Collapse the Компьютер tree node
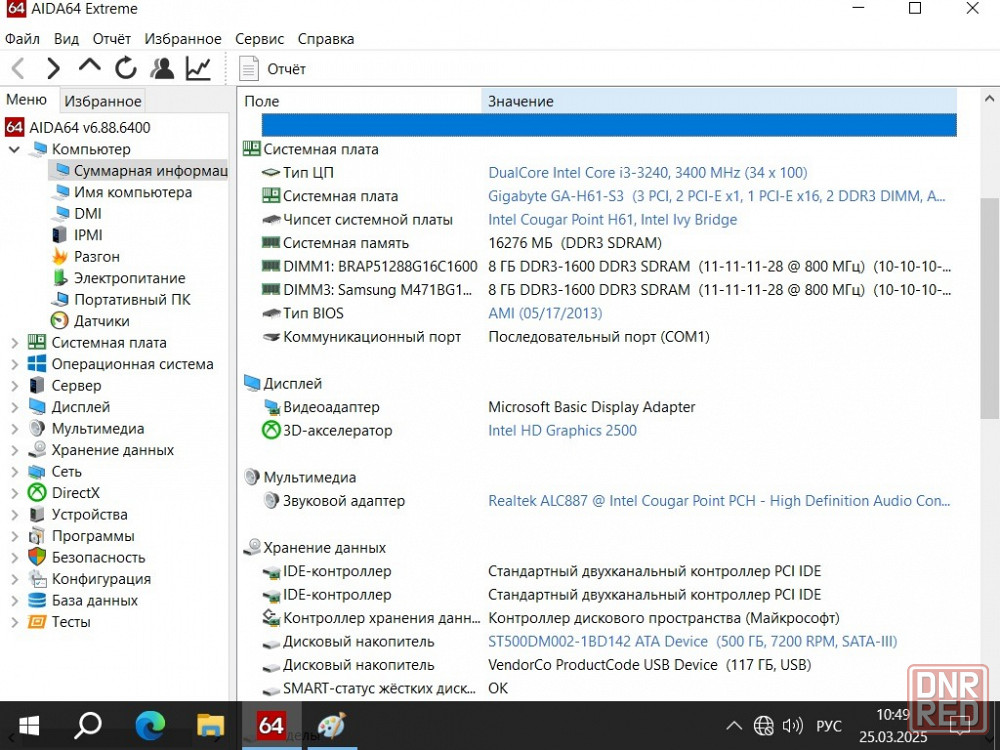Viewport: 1000px width, 750px height. click(14, 150)
